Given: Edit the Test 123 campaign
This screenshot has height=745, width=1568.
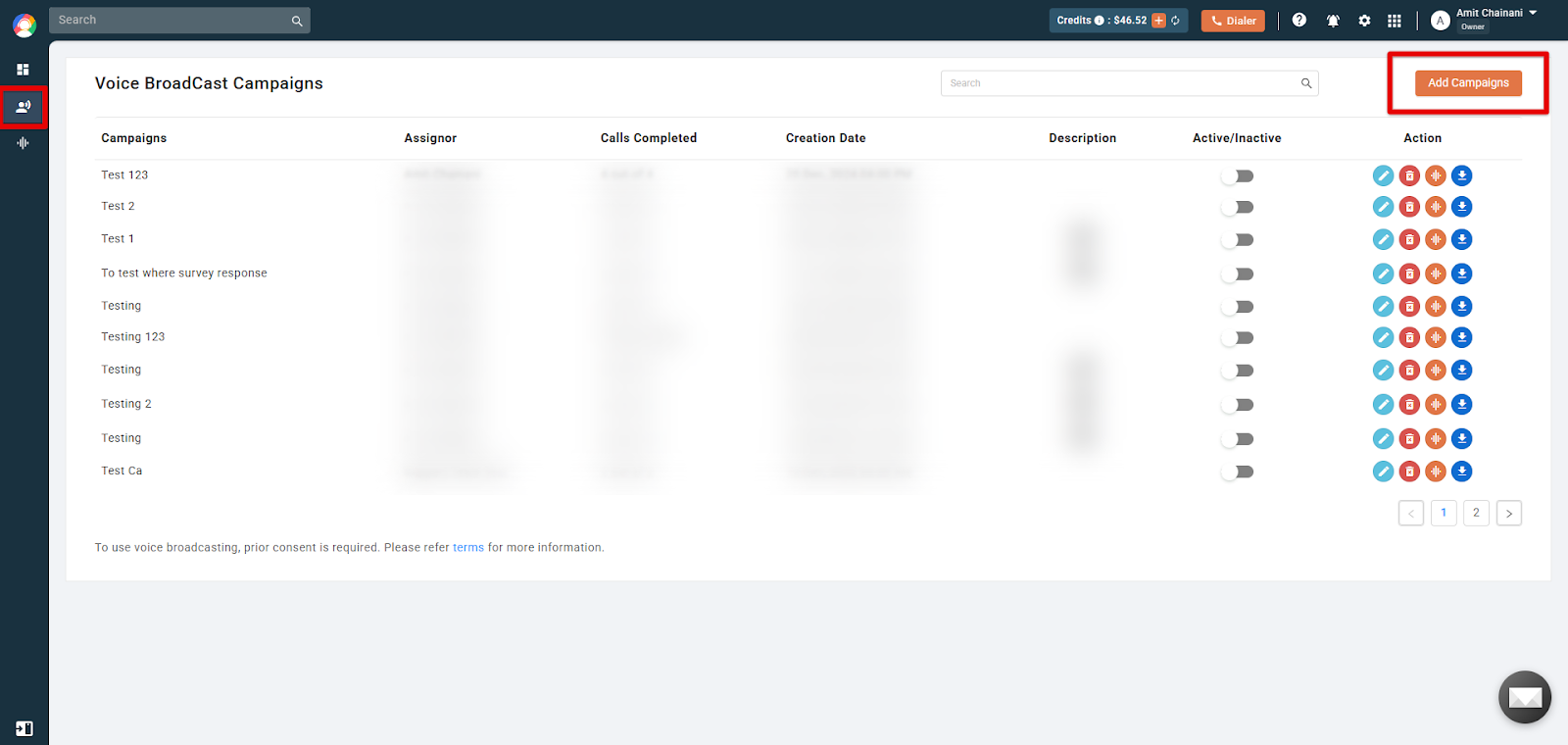Looking at the screenshot, I should point(1383,175).
